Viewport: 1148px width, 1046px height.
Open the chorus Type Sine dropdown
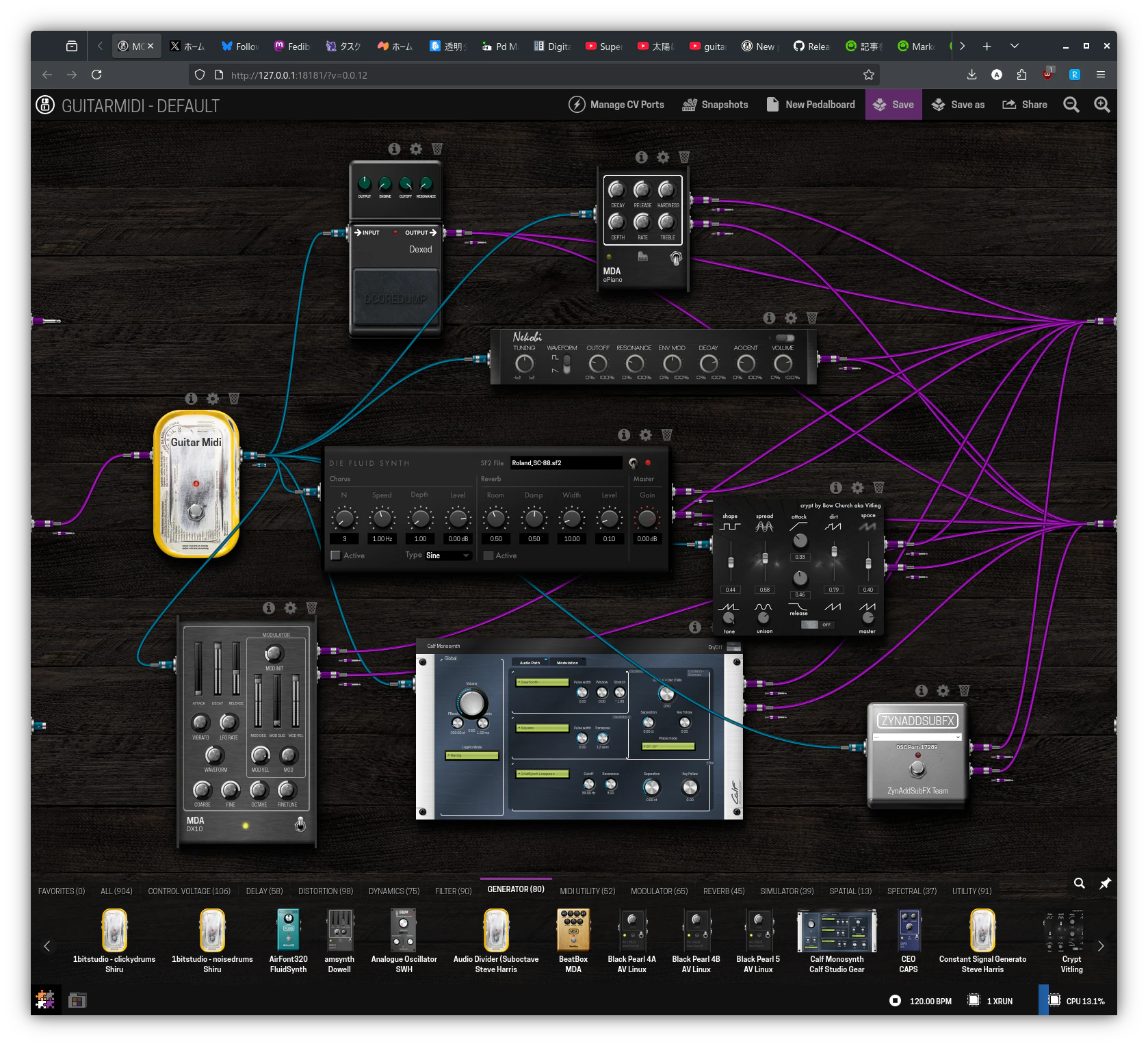448,555
